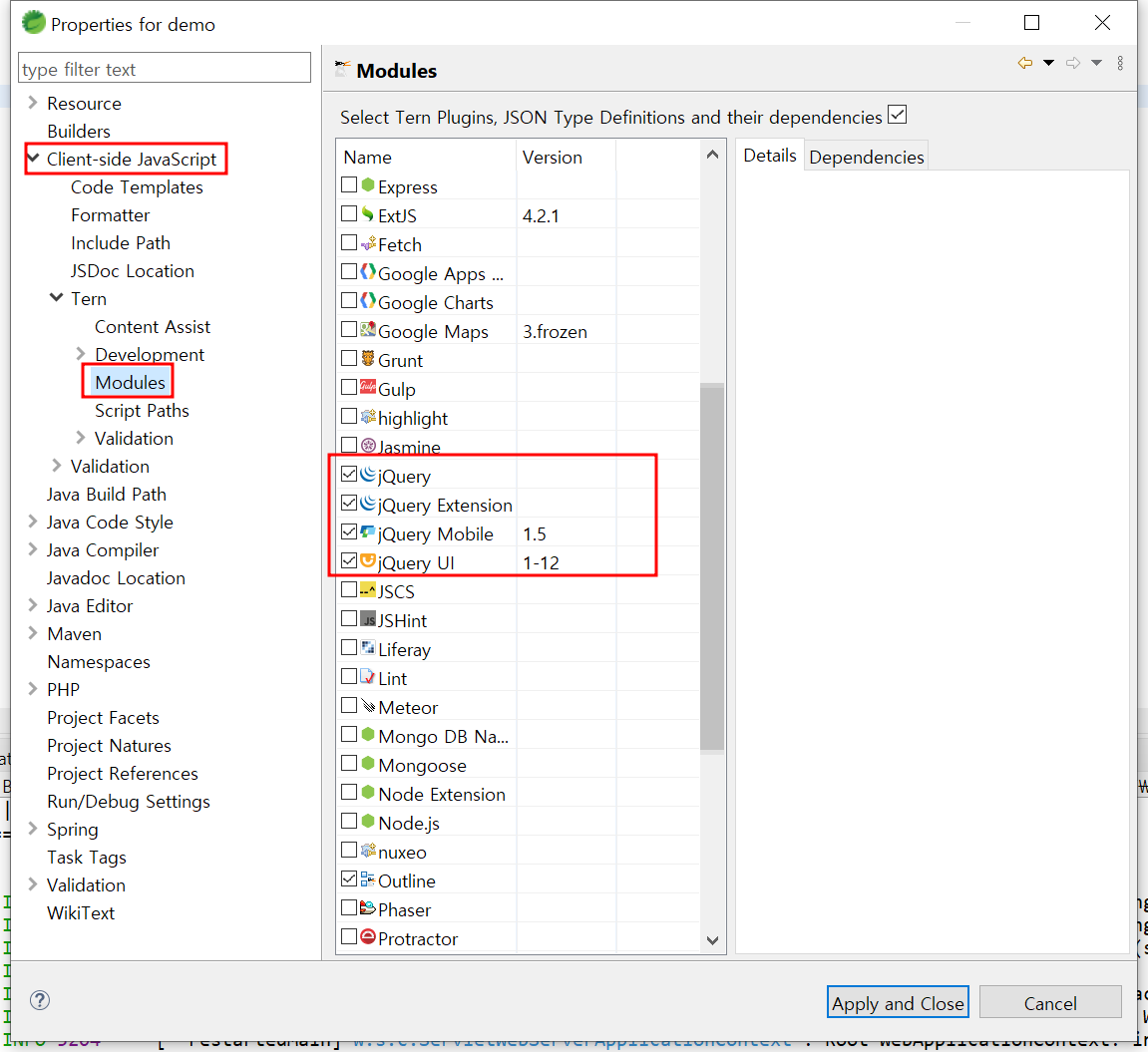The width and height of the screenshot is (1148, 1052).
Task: Click the Lint module icon
Action: [368, 677]
